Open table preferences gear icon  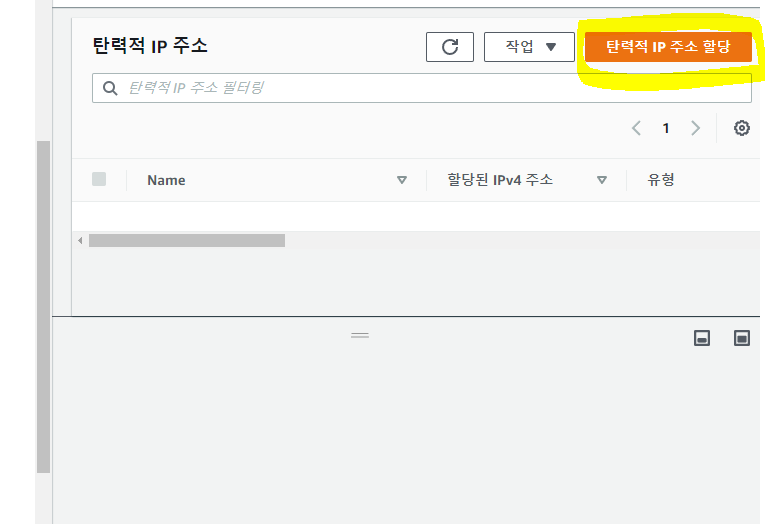(742, 128)
